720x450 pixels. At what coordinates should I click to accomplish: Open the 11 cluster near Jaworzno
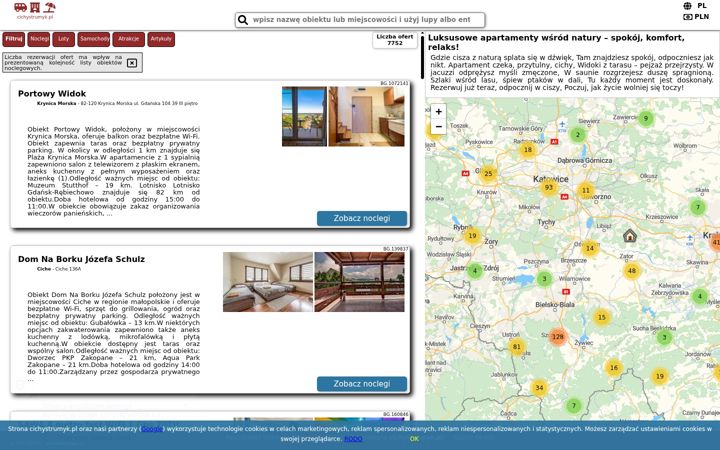[x=585, y=190]
